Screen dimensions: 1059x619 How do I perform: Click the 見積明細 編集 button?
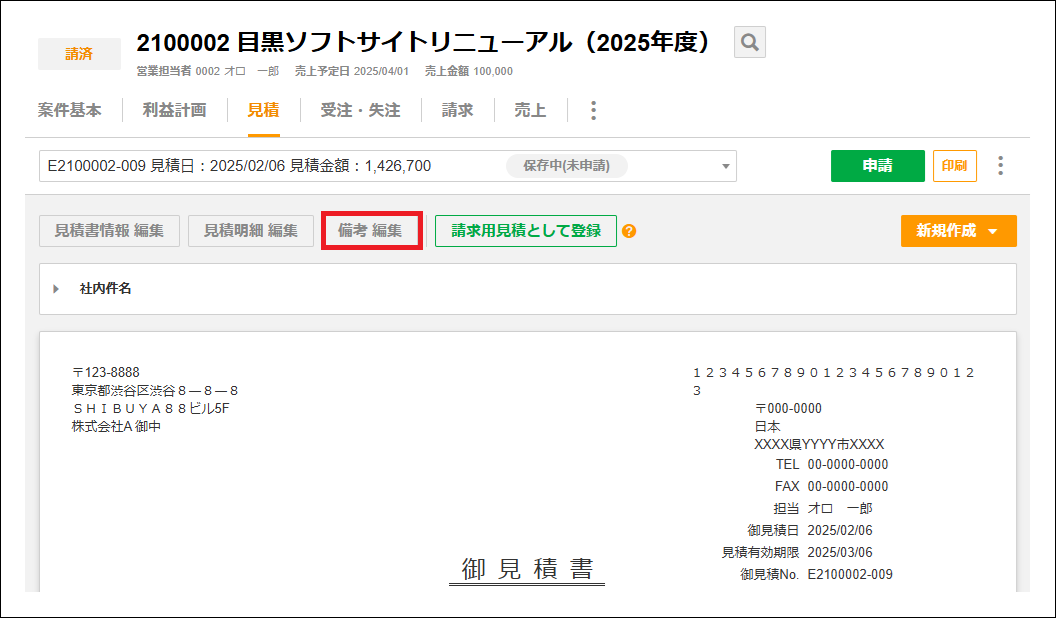pyautogui.click(x=250, y=230)
